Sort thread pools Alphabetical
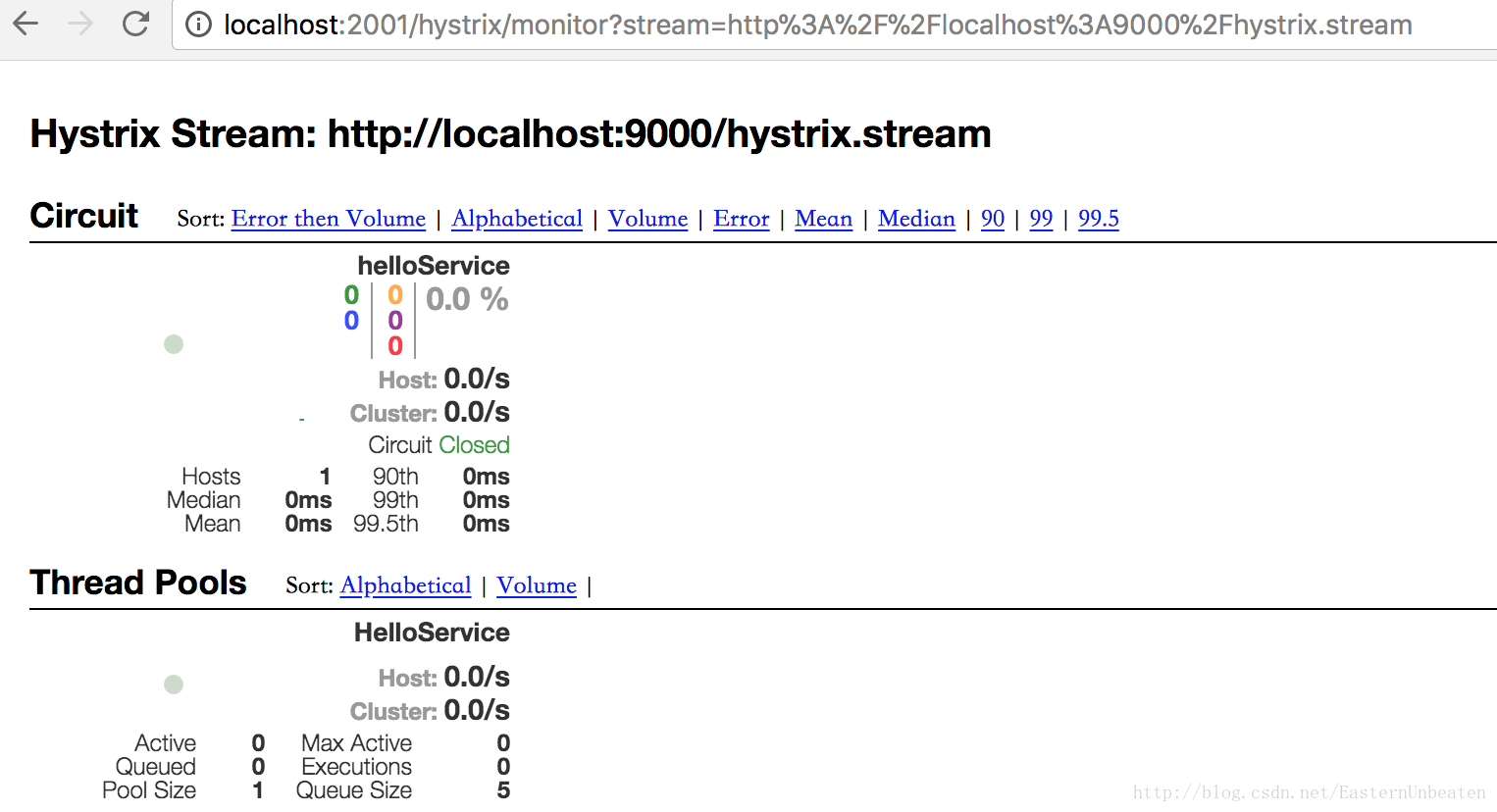The width and height of the screenshot is (1497, 812). (x=405, y=585)
